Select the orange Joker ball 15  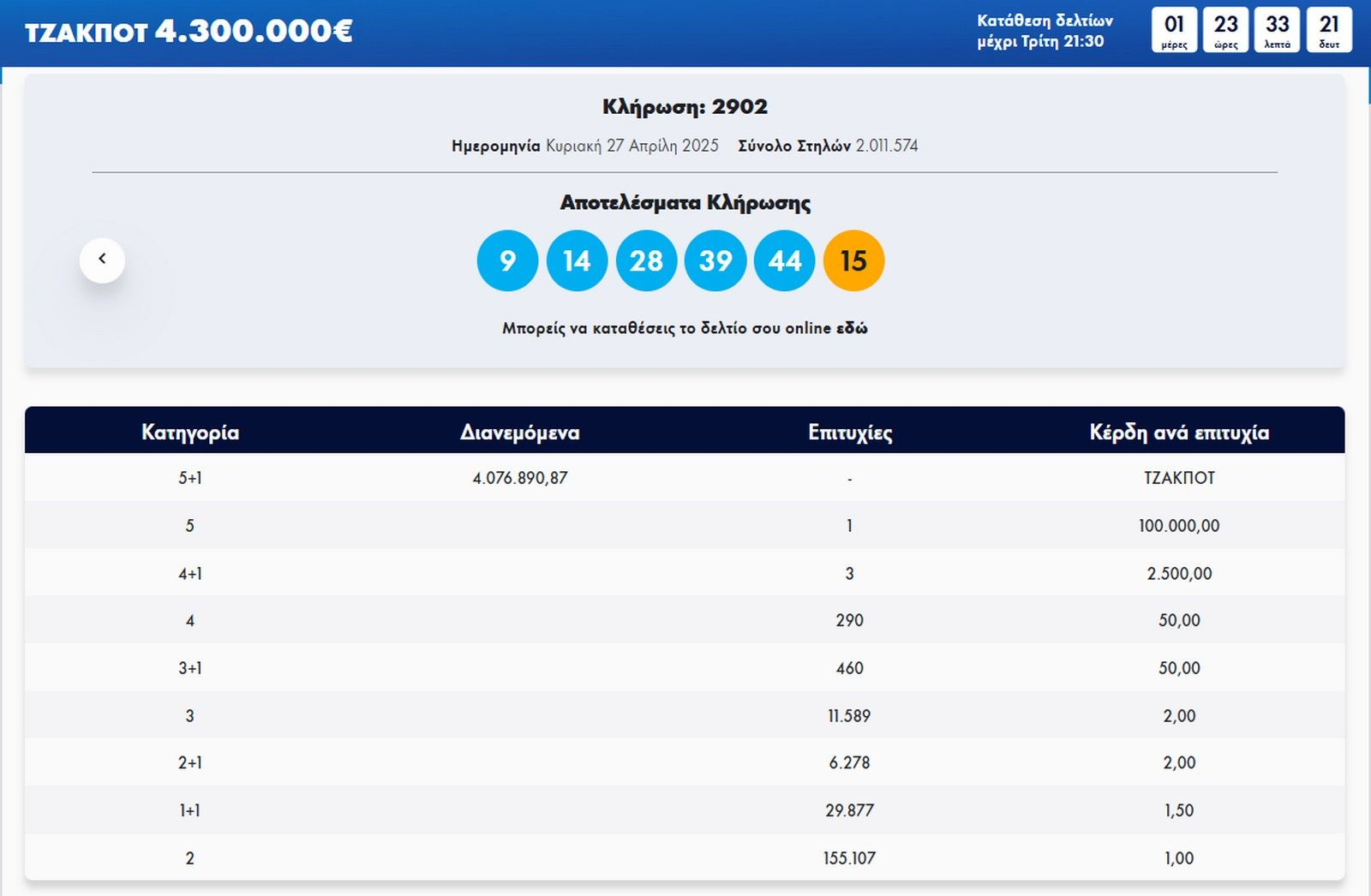point(853,260)
